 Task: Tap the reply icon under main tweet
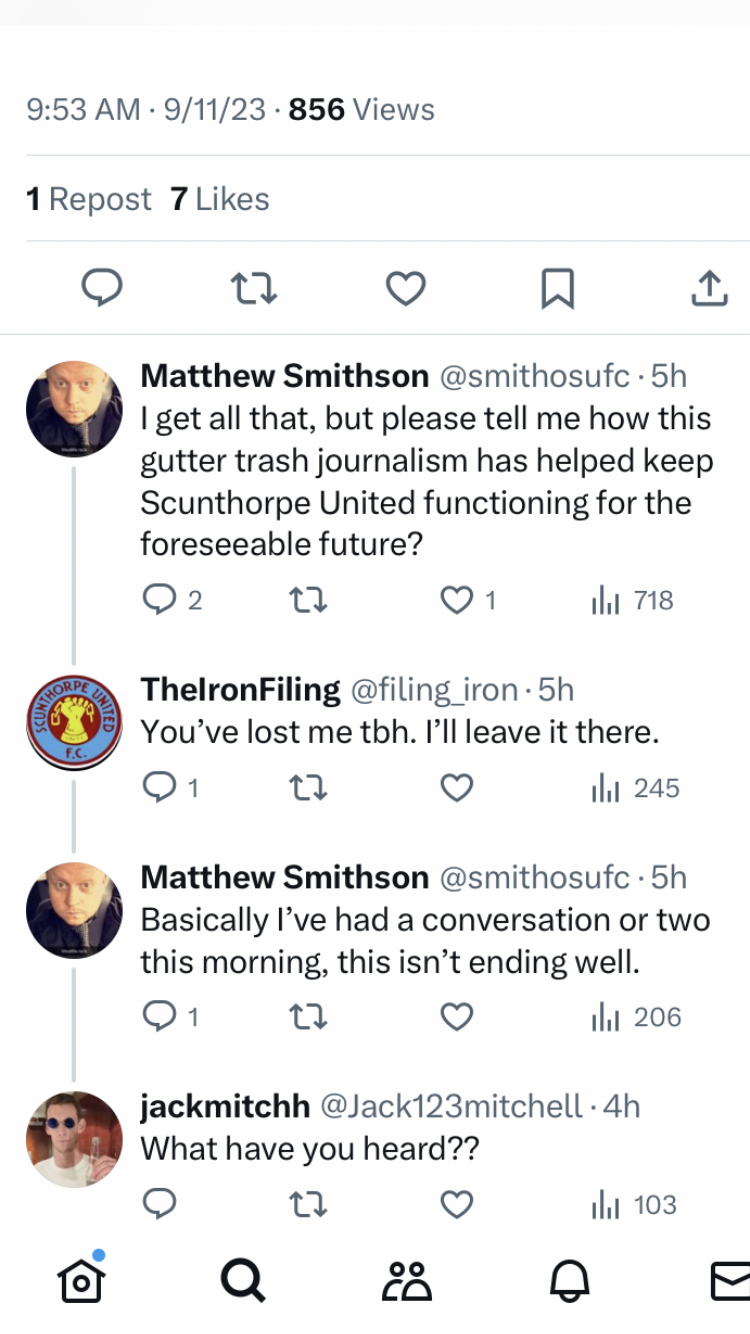coord(101,289)
